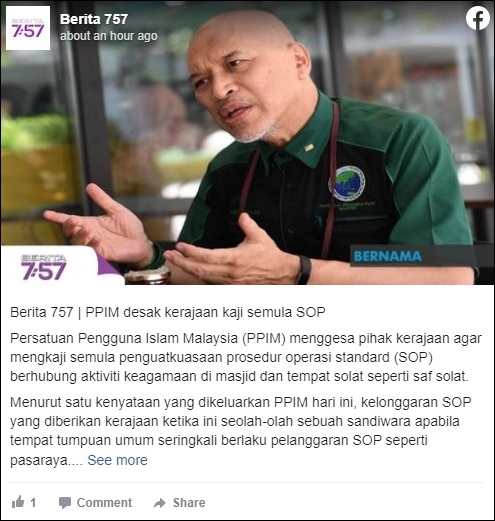
Task: Click paragraph starting 'Menurut satu kenyataan'
Action: pos(240,431)
